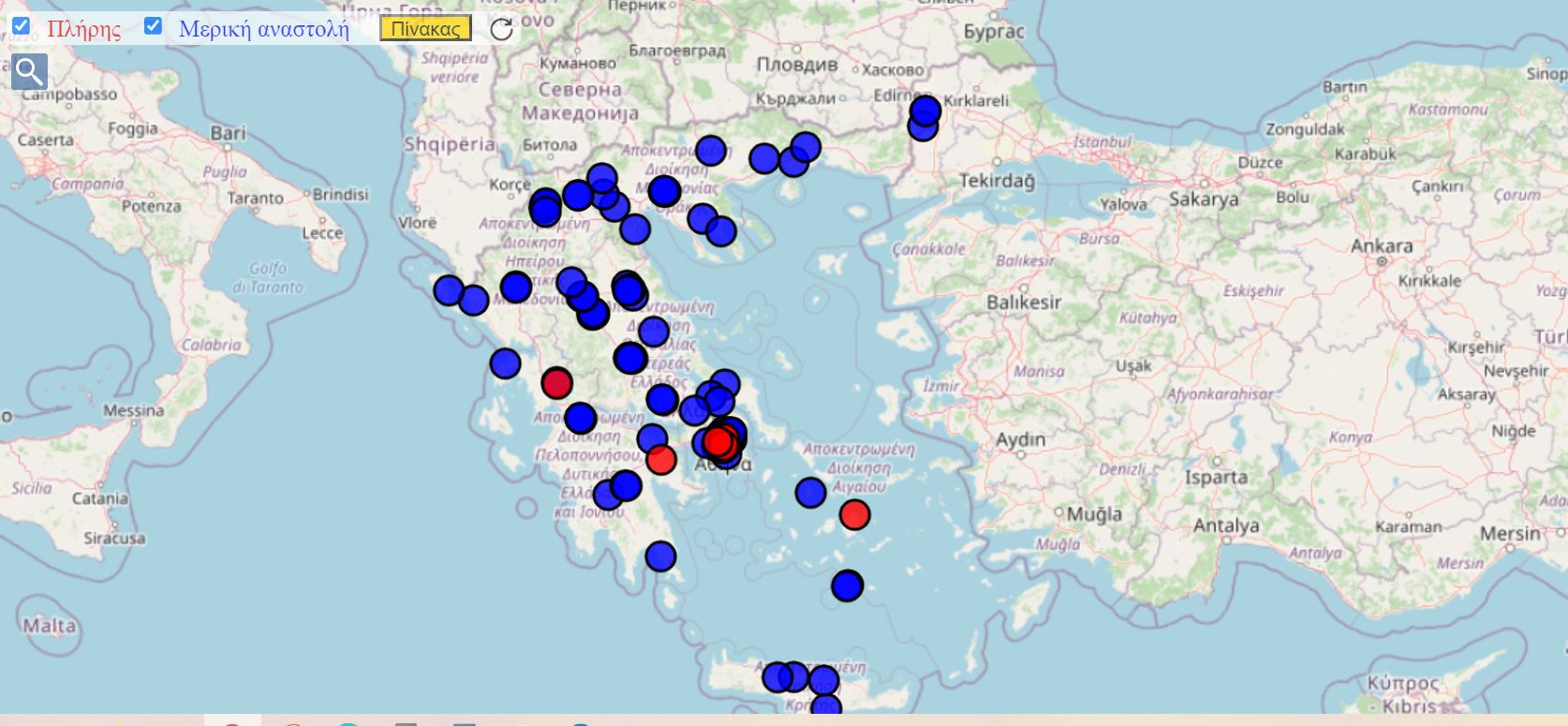
Task: Select the blue marker at Ioannina in Epirus
Action: [515, 287]
